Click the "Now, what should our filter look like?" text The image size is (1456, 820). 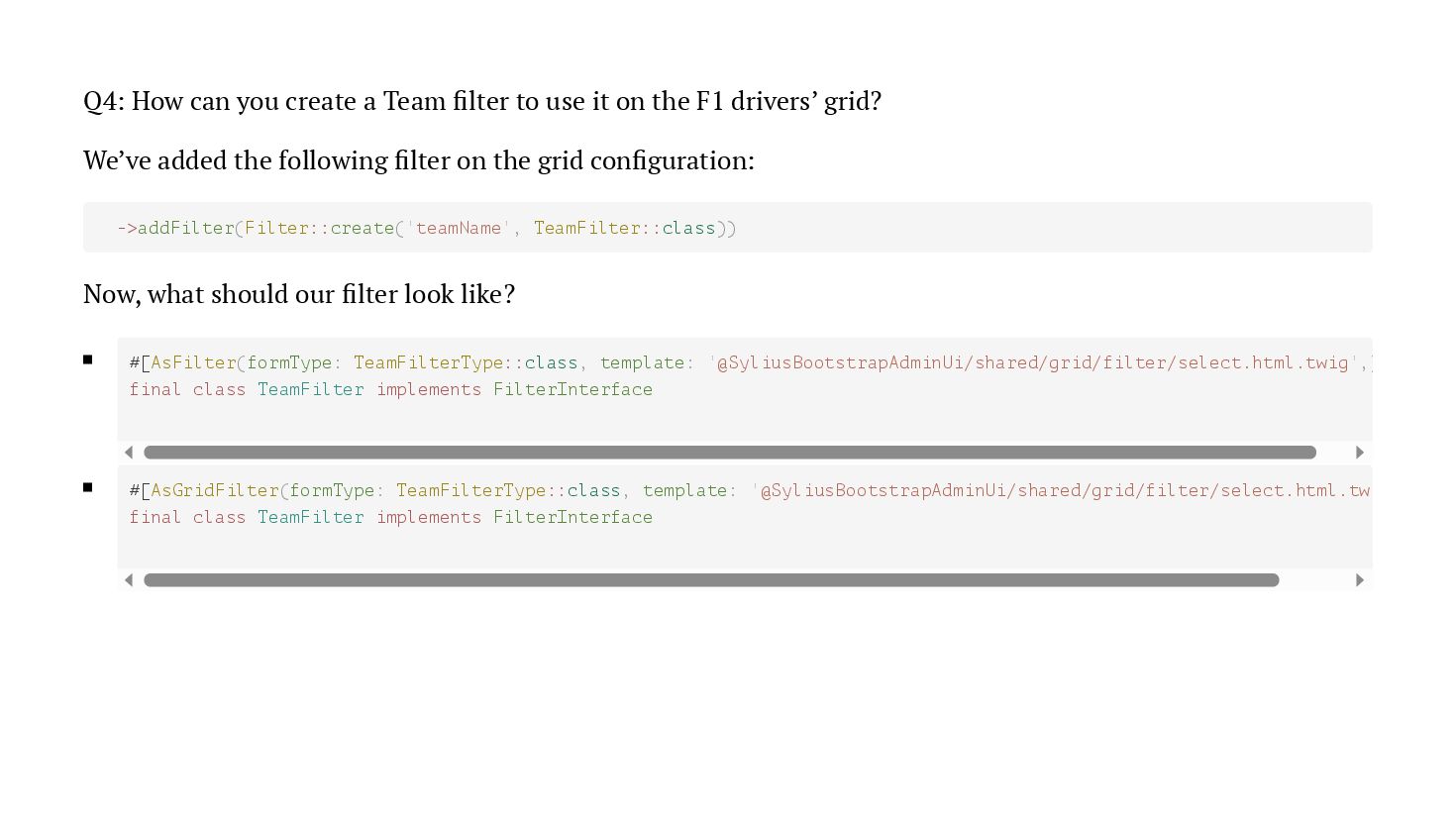click(299, 294)
